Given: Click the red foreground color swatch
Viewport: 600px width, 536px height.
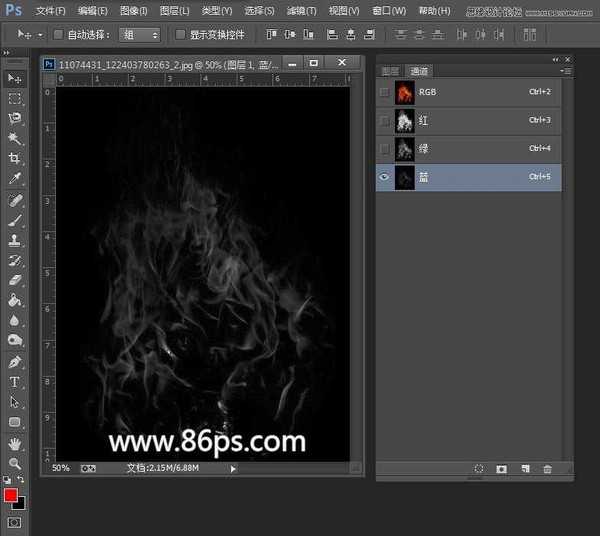Looking at the screenshot, I should [11, 495].
